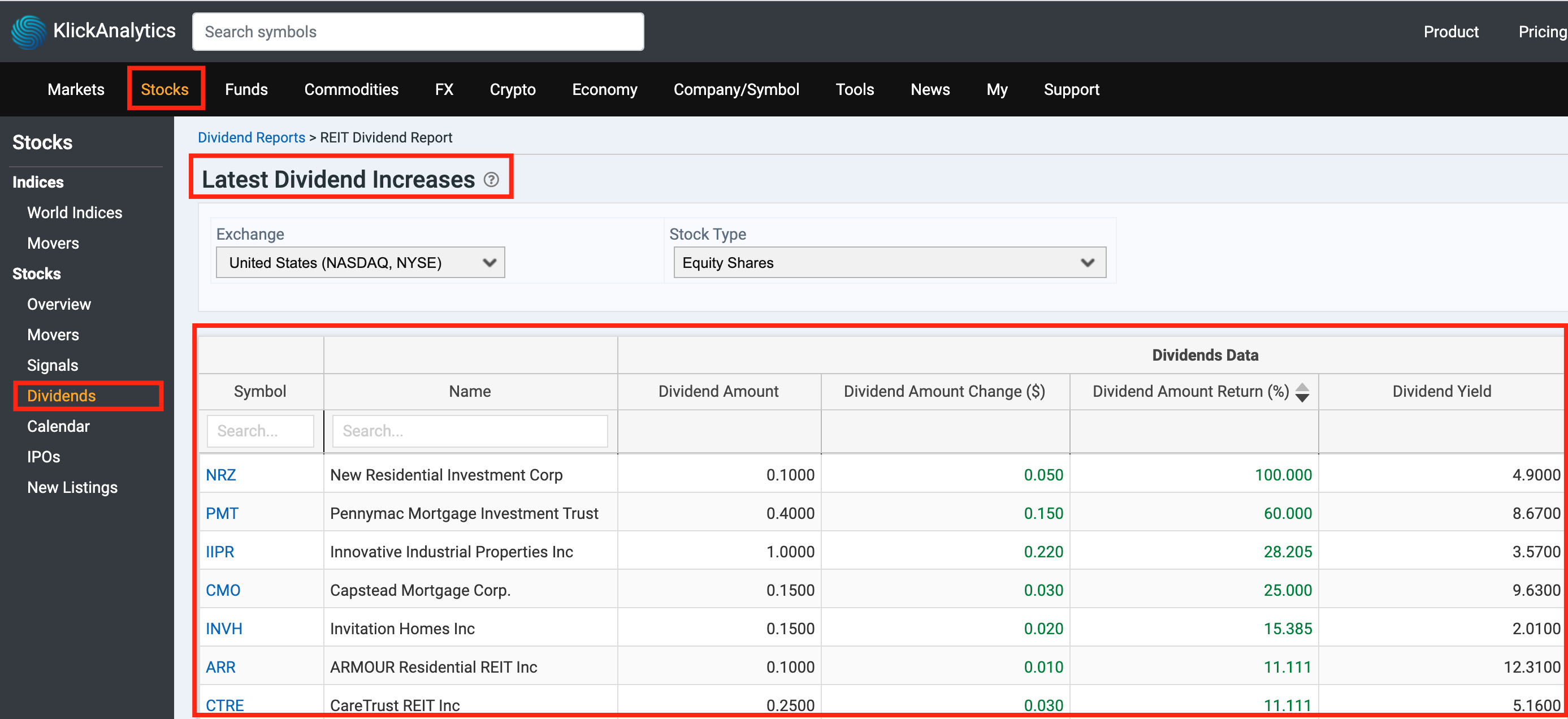Click the Product link in header
Screen dimensions: 1568x719
1450,32
